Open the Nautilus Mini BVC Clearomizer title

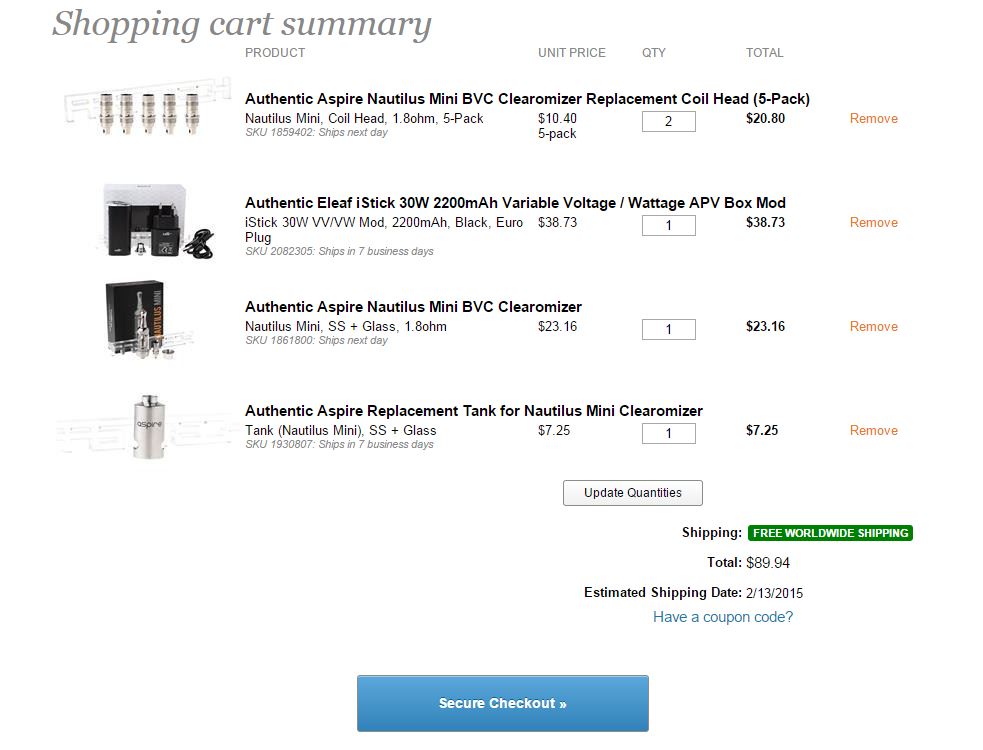click(x=413, y=307)
